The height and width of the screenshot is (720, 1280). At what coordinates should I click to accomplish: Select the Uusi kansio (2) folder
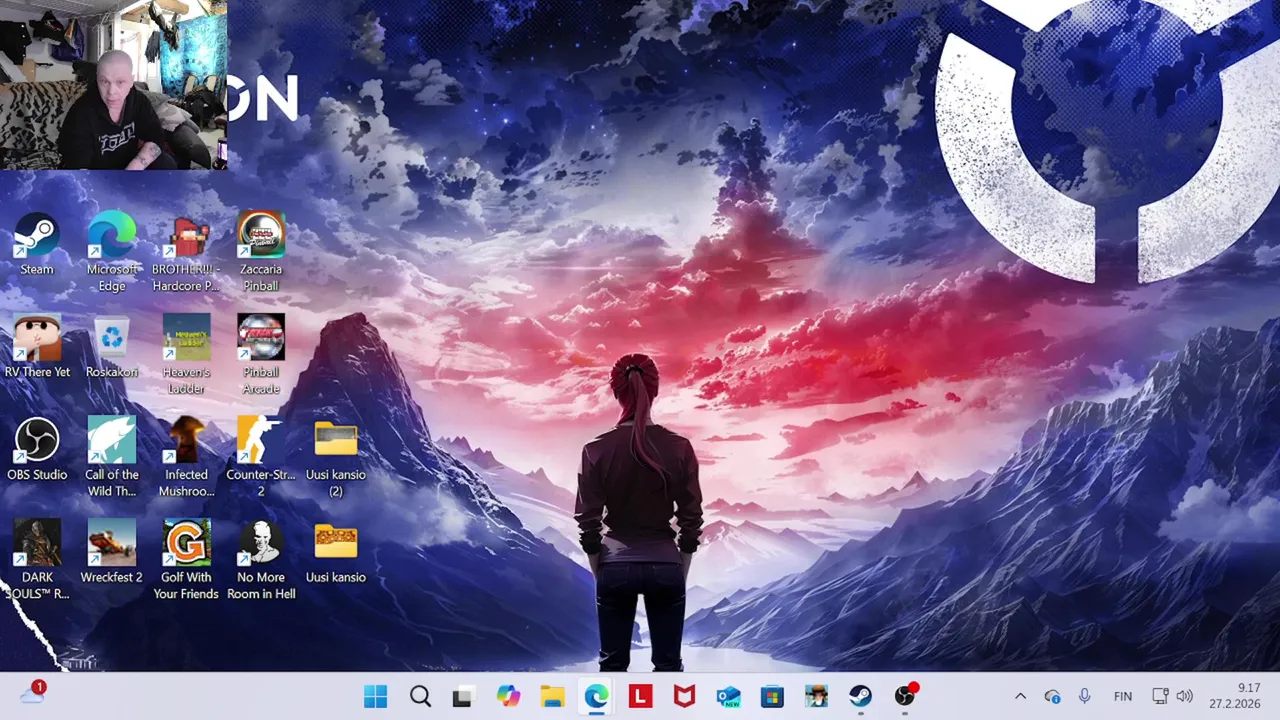click(336, 458)
